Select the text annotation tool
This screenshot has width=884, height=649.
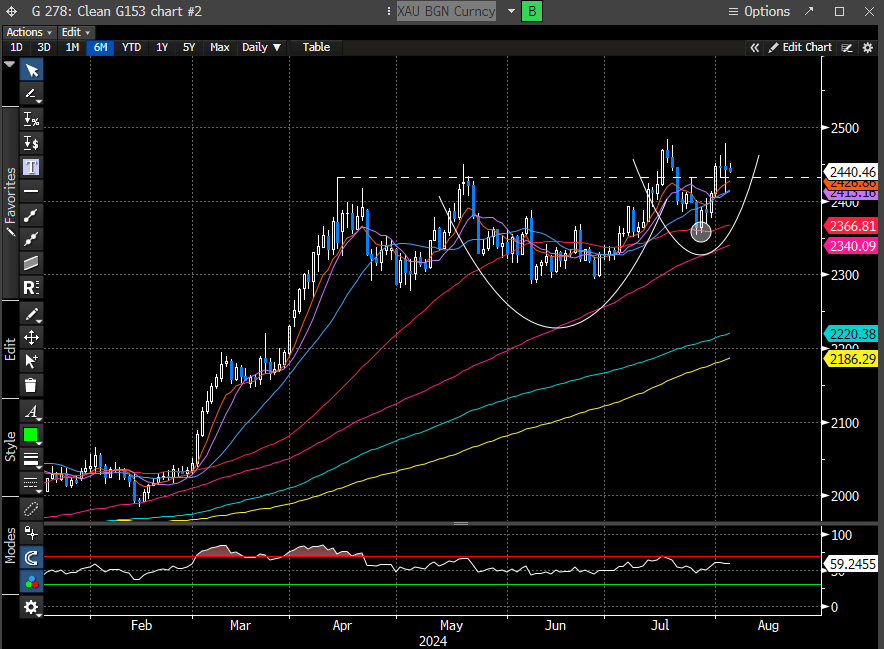tap(31, 166)
